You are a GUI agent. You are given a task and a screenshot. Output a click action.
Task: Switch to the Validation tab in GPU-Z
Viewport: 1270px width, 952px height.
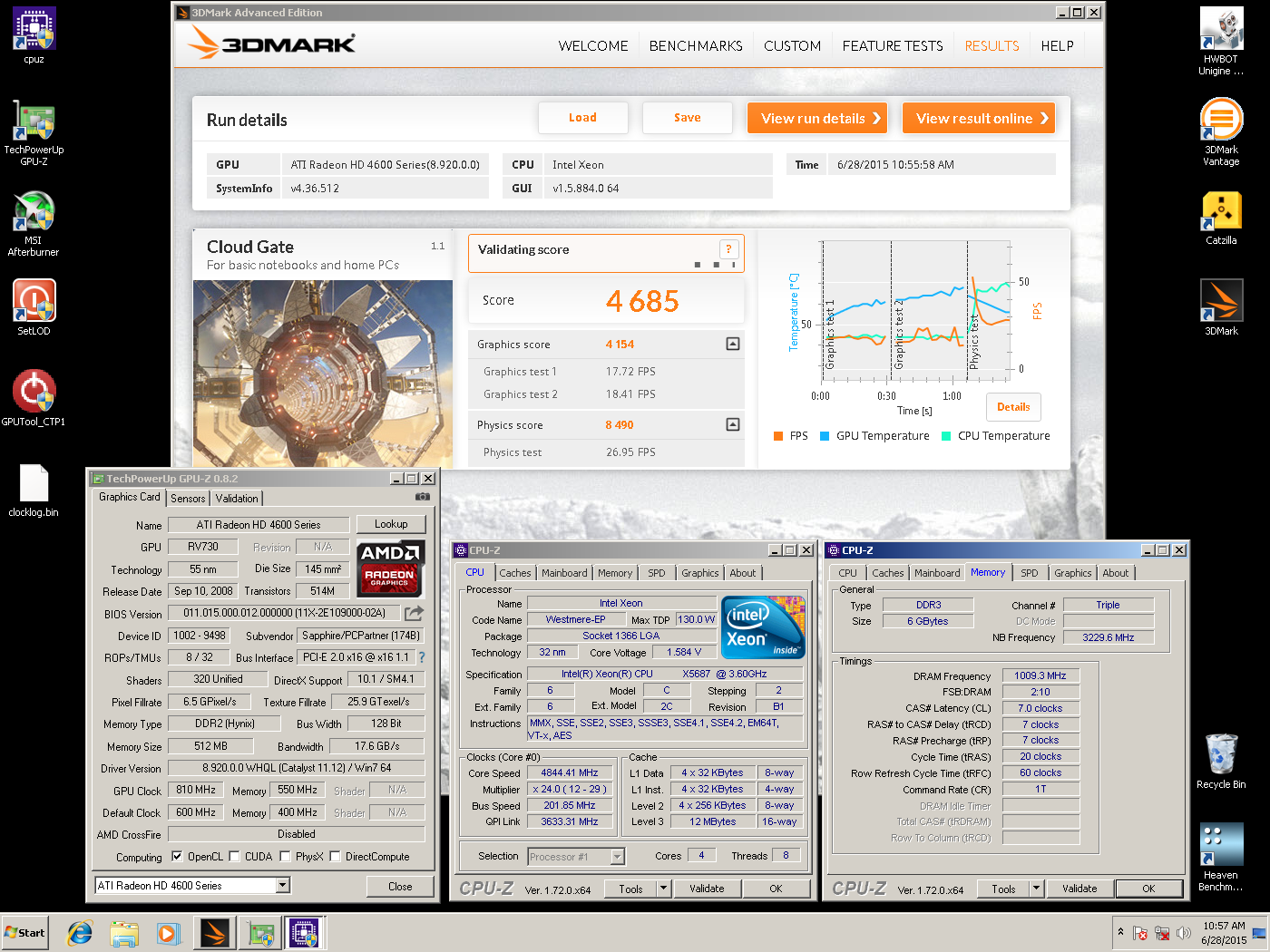point(237,498)
